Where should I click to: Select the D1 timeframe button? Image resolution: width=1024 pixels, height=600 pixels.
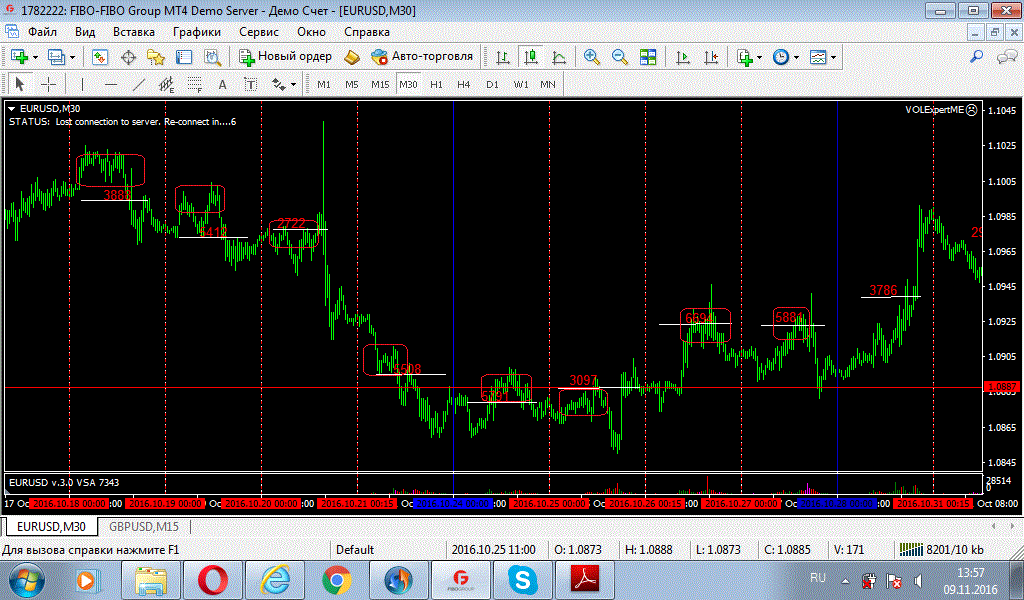pos(492,84)
